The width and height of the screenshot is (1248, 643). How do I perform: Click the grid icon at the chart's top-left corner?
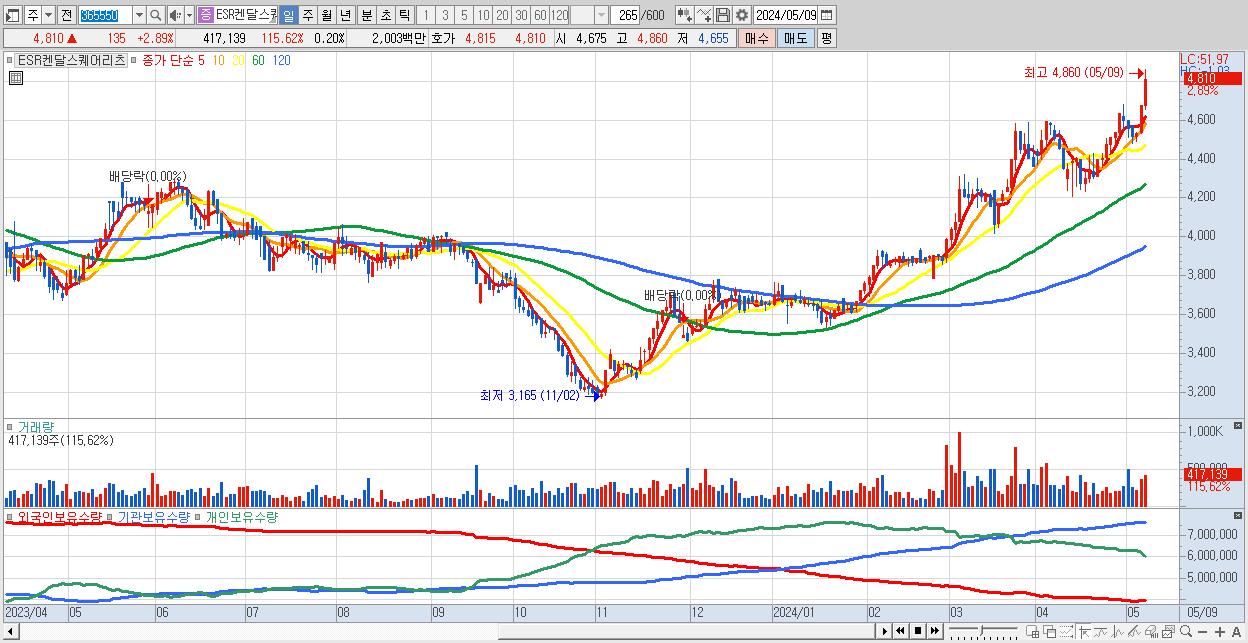[14, 78]
